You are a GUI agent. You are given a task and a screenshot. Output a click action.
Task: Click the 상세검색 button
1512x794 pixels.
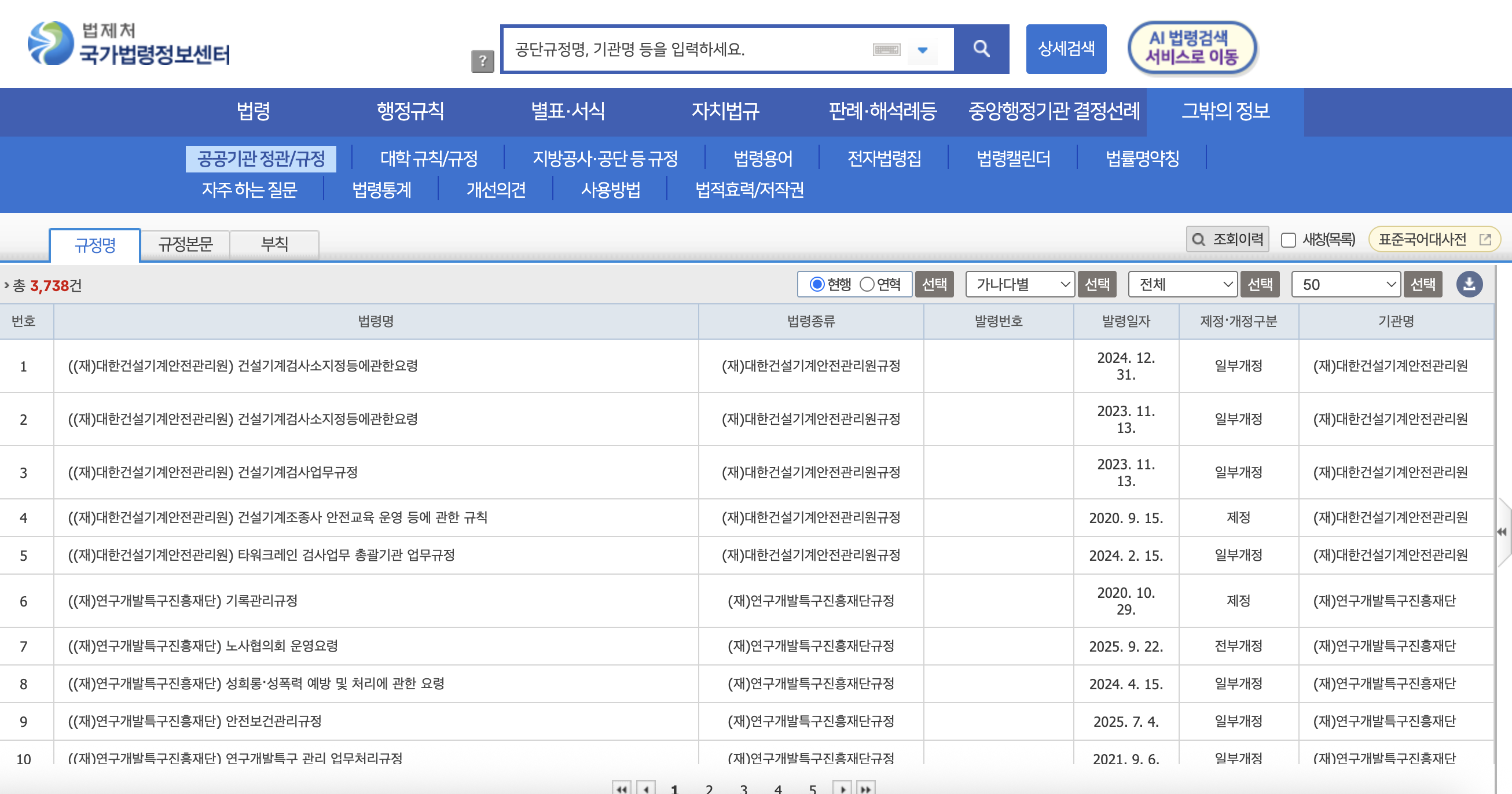pos(1066,49)
